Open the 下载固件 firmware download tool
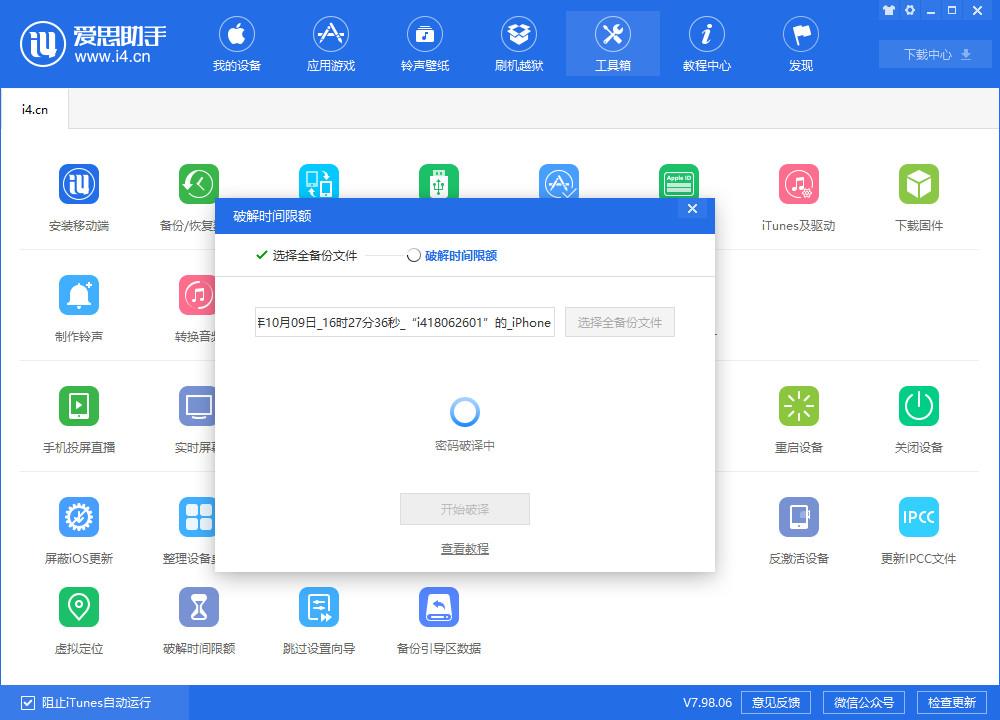1000x720 pixels. (x=917, y=195)
